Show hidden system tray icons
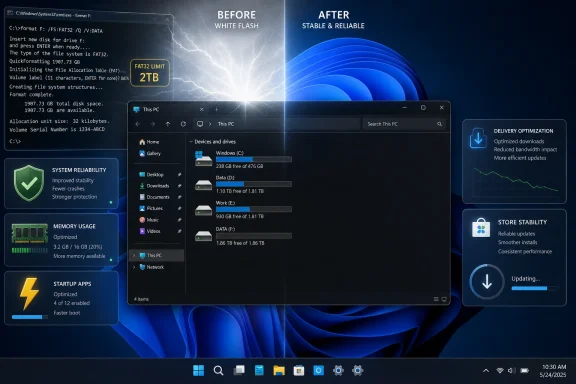The image size is (576, 384). 486,371
